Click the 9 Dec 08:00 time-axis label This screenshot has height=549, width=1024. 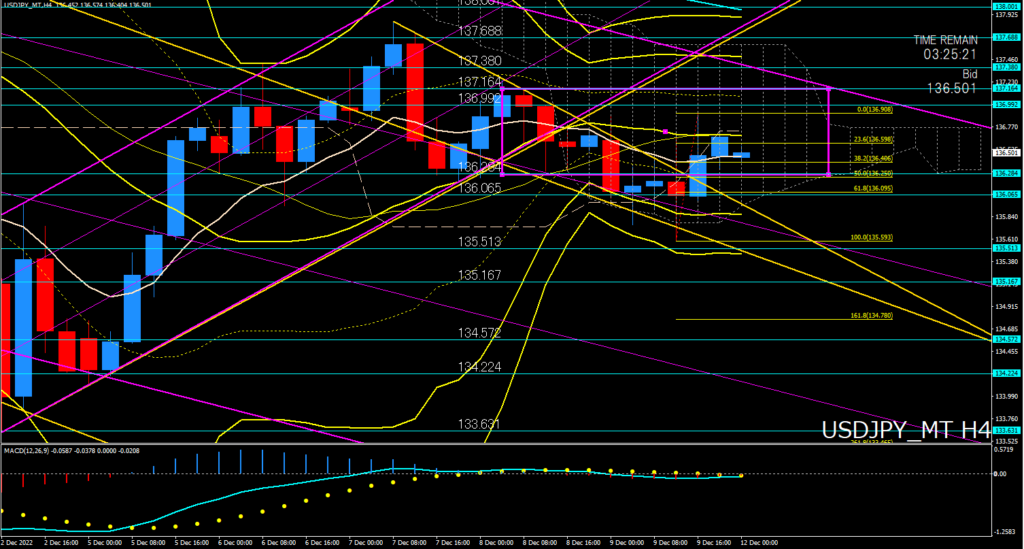[x=670, y=542]
